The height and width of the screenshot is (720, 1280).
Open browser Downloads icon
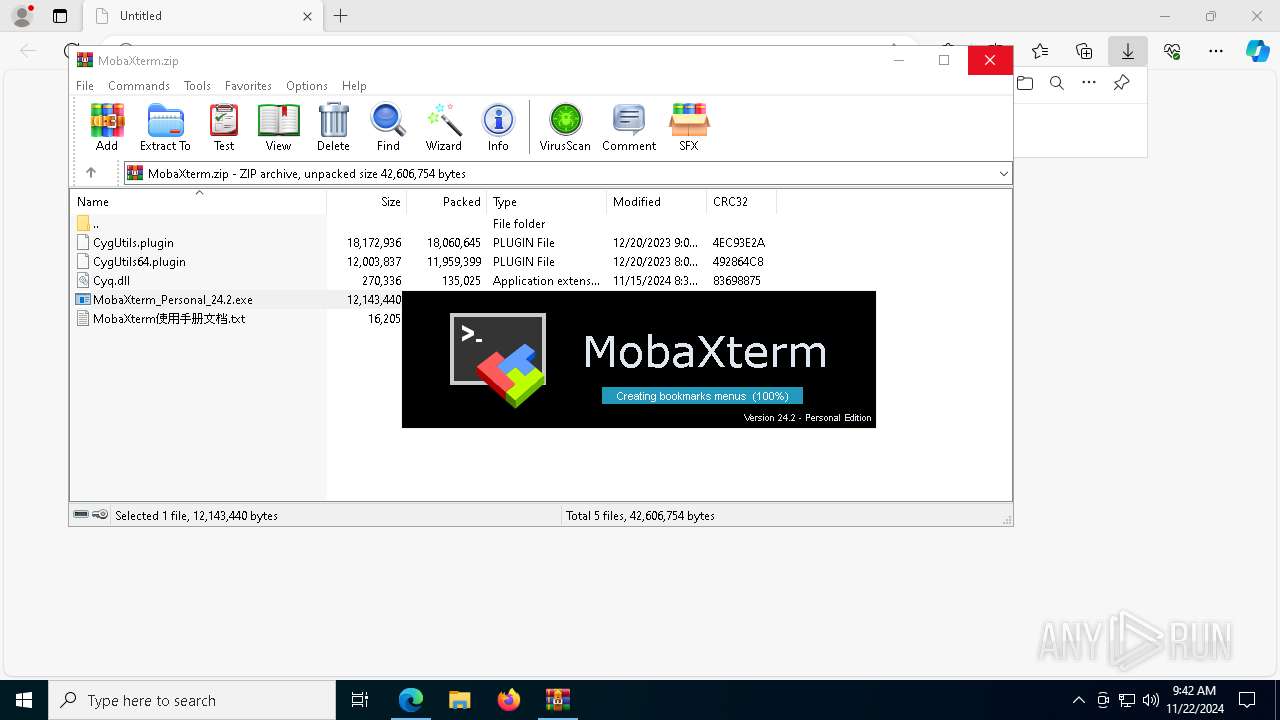[1128, 51]
